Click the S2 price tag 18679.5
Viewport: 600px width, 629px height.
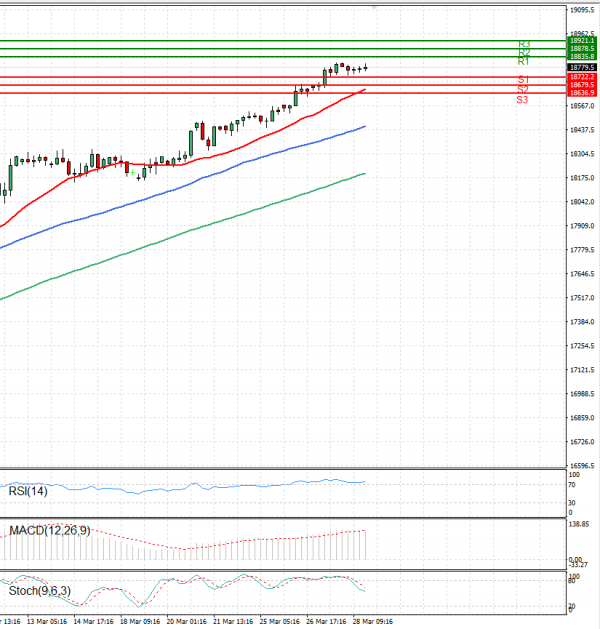[582, 85]
